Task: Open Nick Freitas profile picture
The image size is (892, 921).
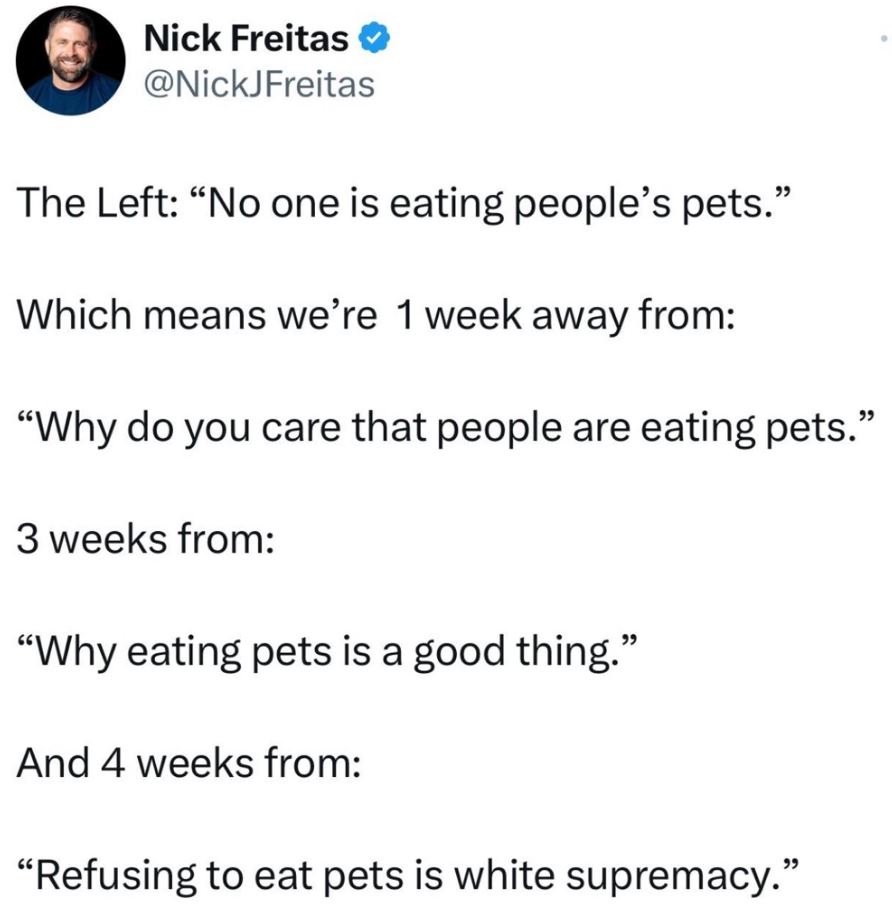Action: 70,61
